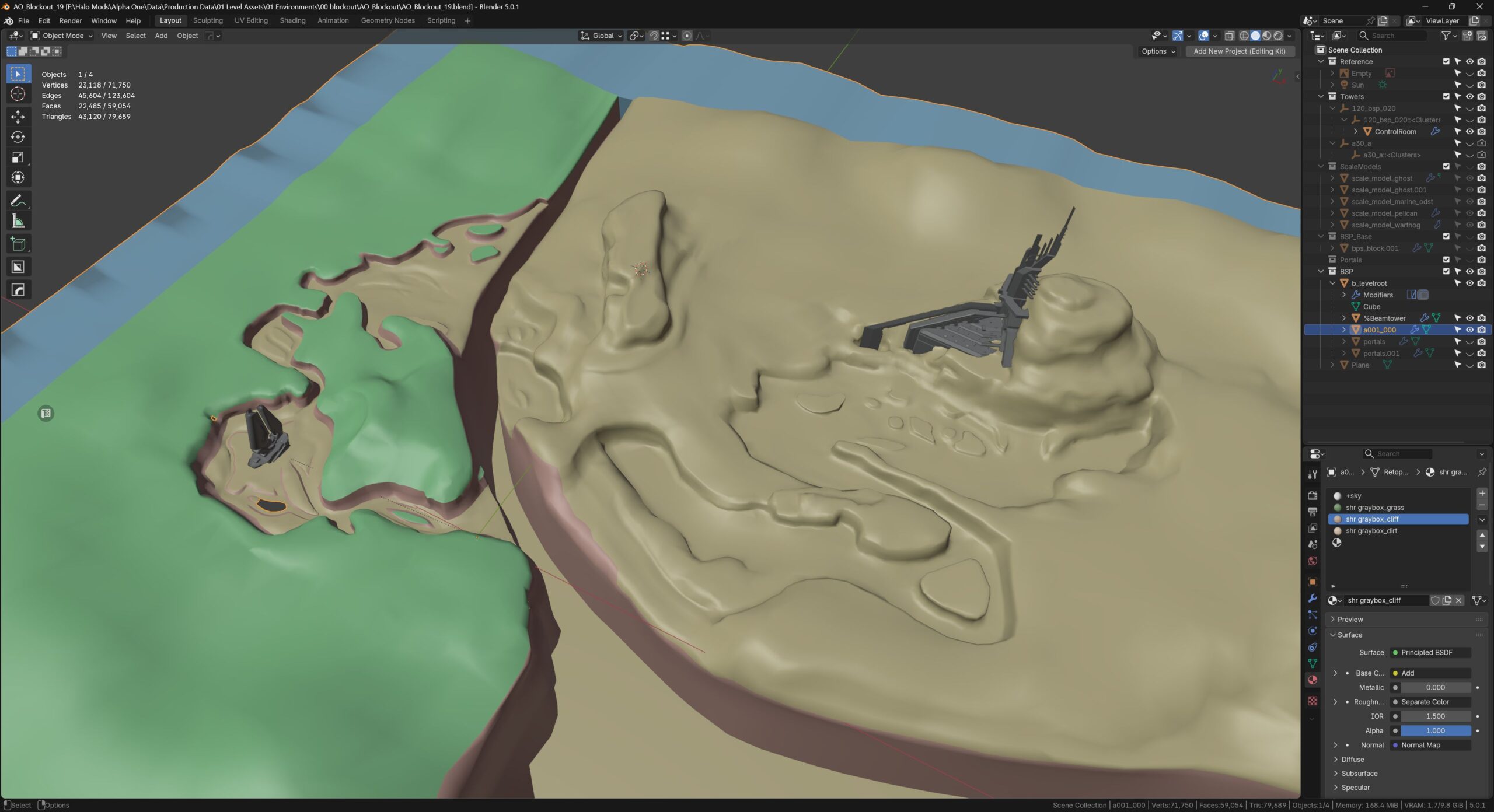Uncheck the Towers collection checkbox
1494x812 pixels.
[1446, 97]
